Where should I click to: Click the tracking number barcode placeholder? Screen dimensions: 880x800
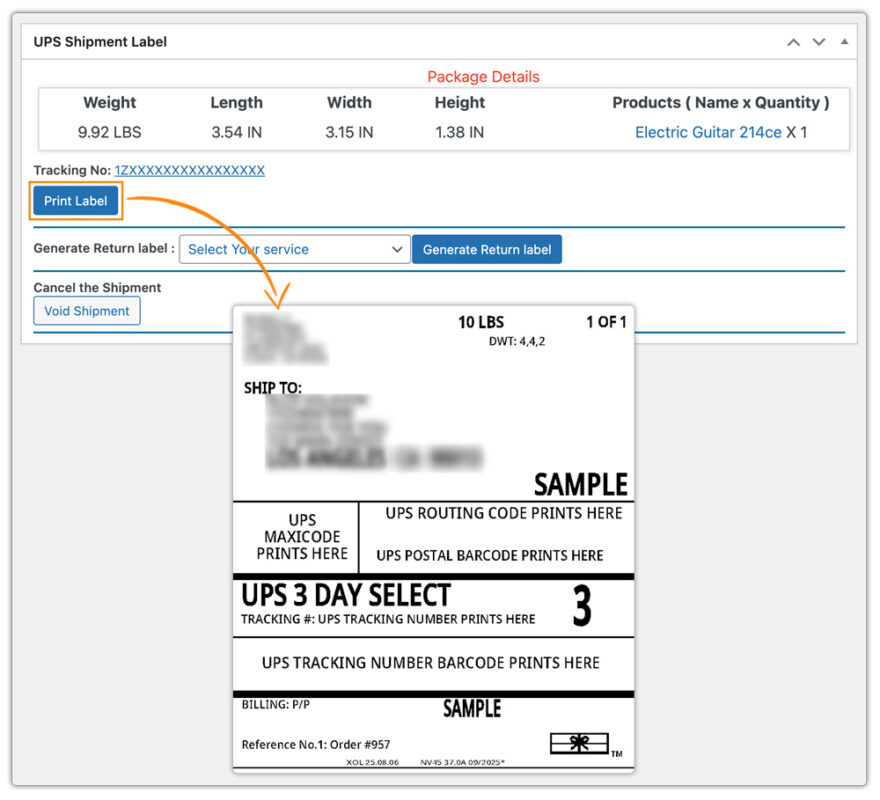(433, 663)
